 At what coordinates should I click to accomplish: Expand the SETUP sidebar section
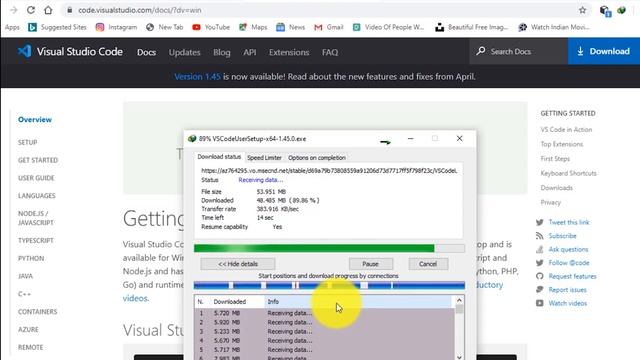coord(27,142)
